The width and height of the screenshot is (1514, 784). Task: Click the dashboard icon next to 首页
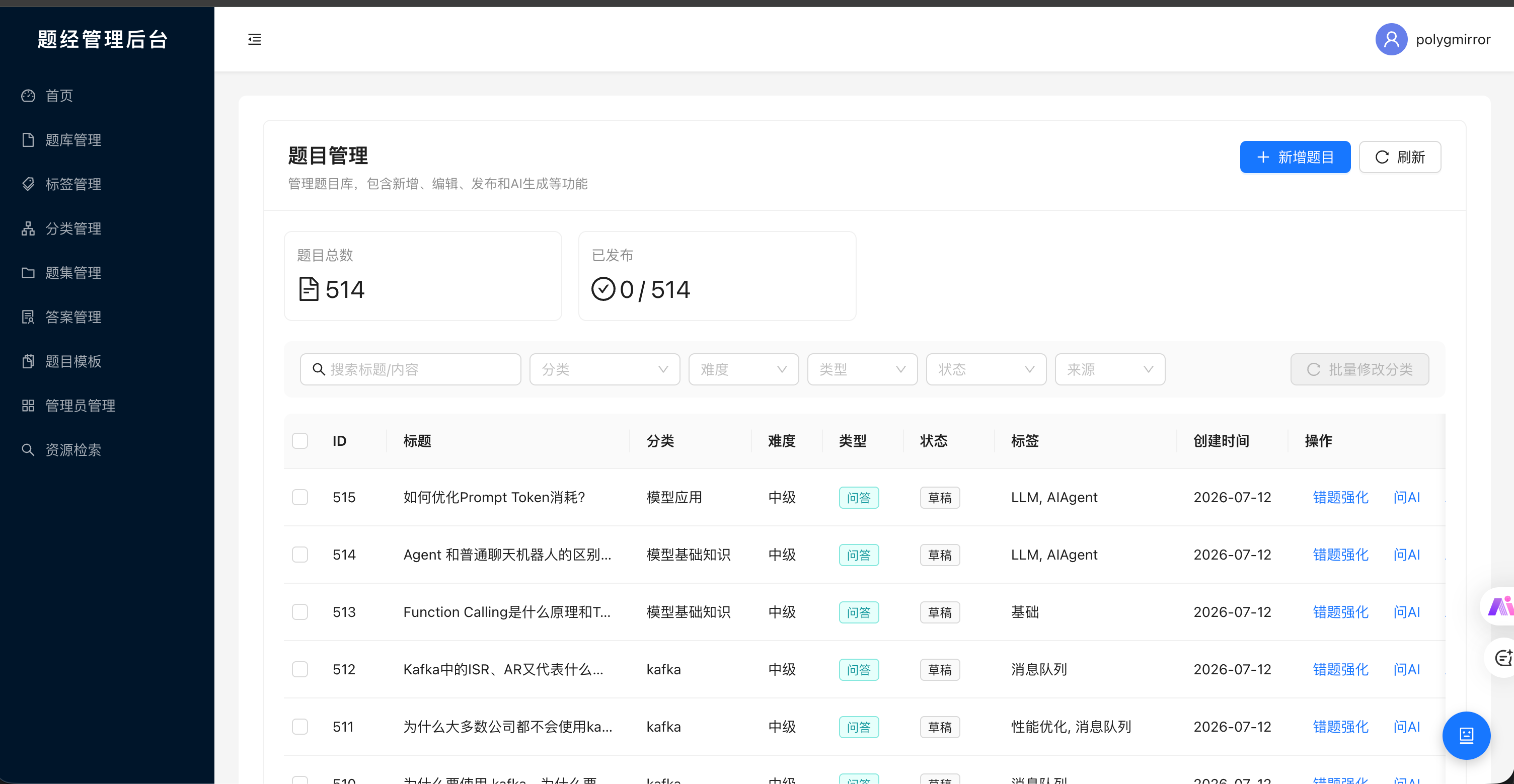click(28, 96)
